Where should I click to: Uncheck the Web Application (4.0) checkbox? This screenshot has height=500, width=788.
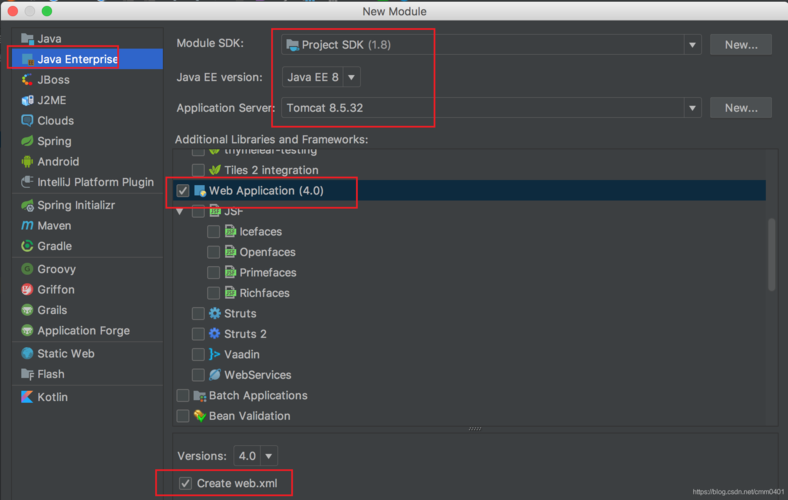[x=183, y=191]
